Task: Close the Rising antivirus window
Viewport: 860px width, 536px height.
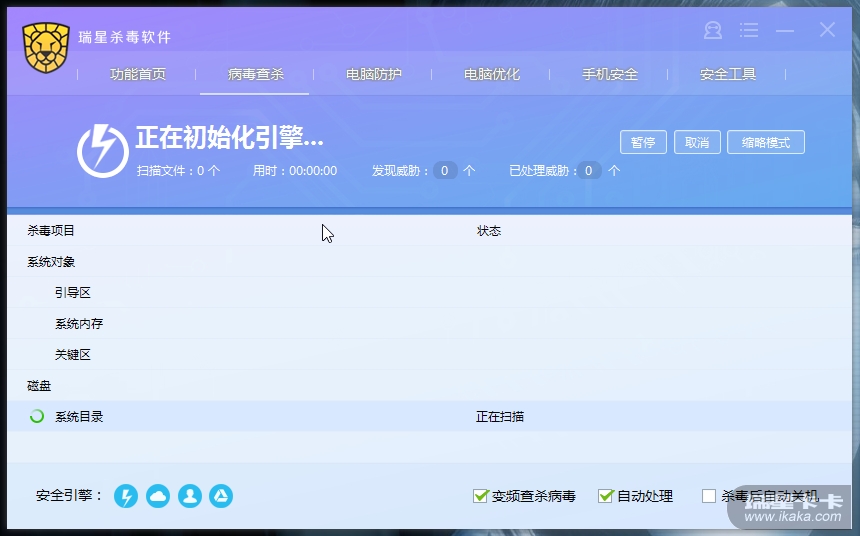Action: tap(827, 30)
